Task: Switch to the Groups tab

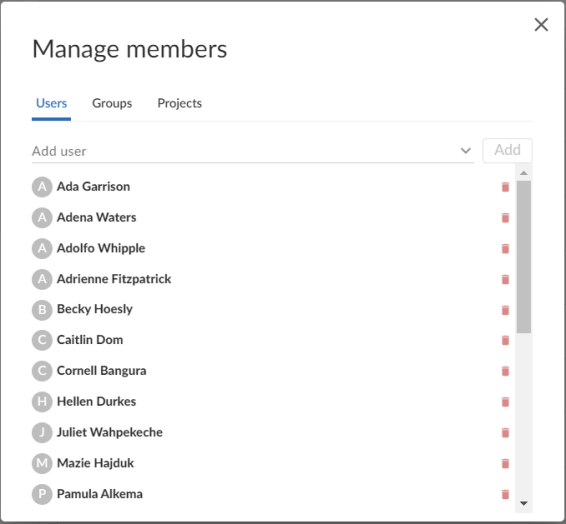Action: coord(112,104)
